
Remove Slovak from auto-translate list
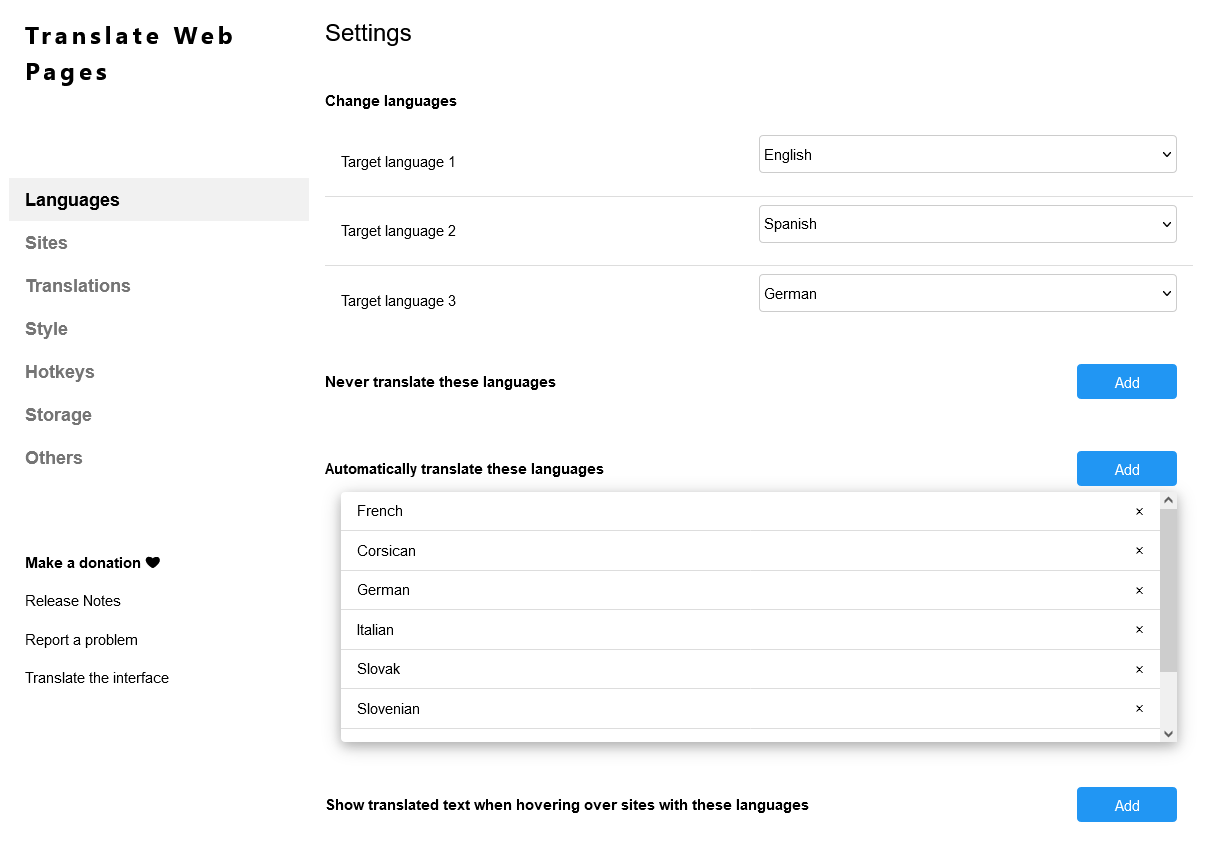(1139, 669)
